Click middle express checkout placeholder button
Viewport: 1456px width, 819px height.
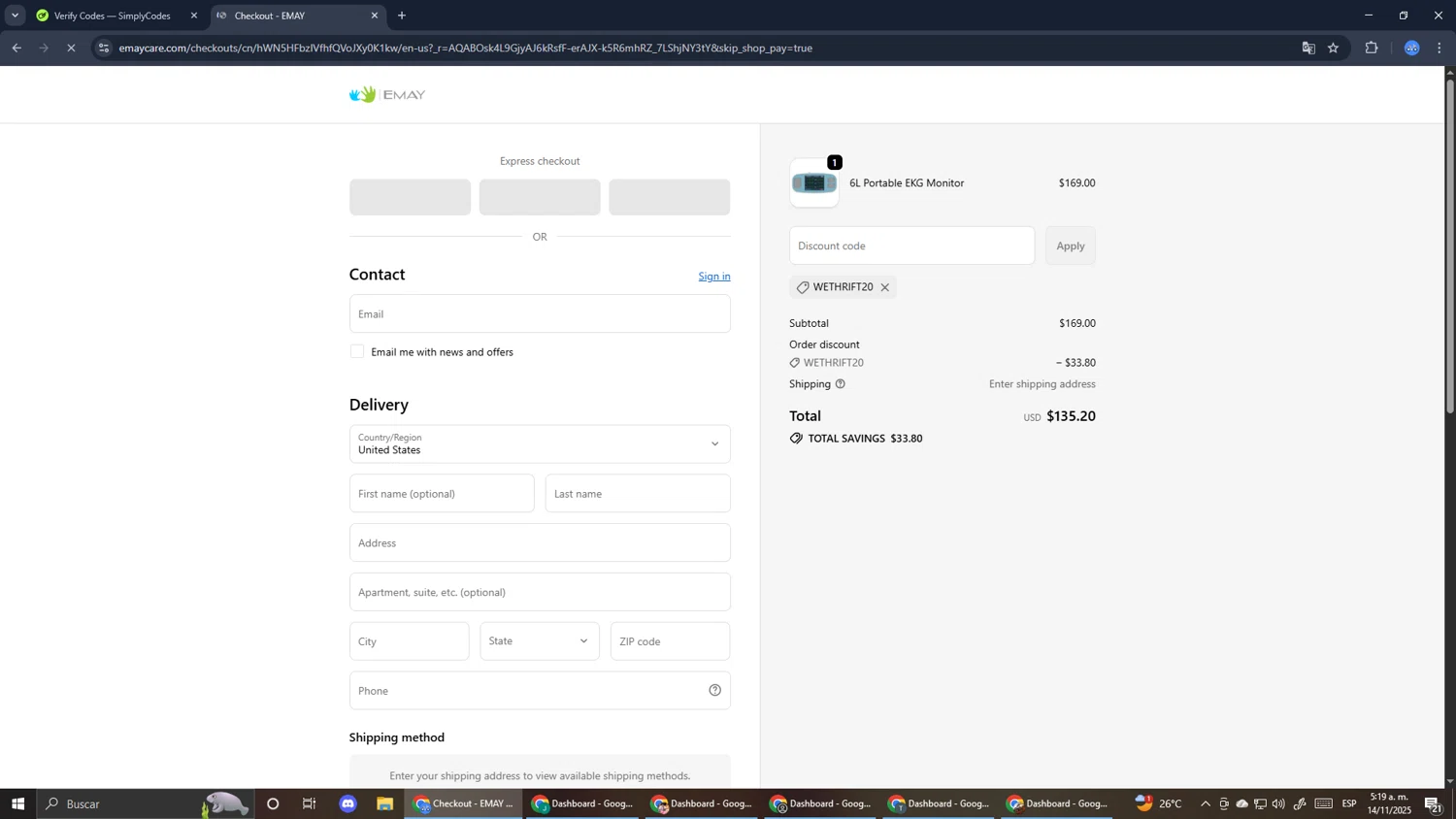coord(540,197)
